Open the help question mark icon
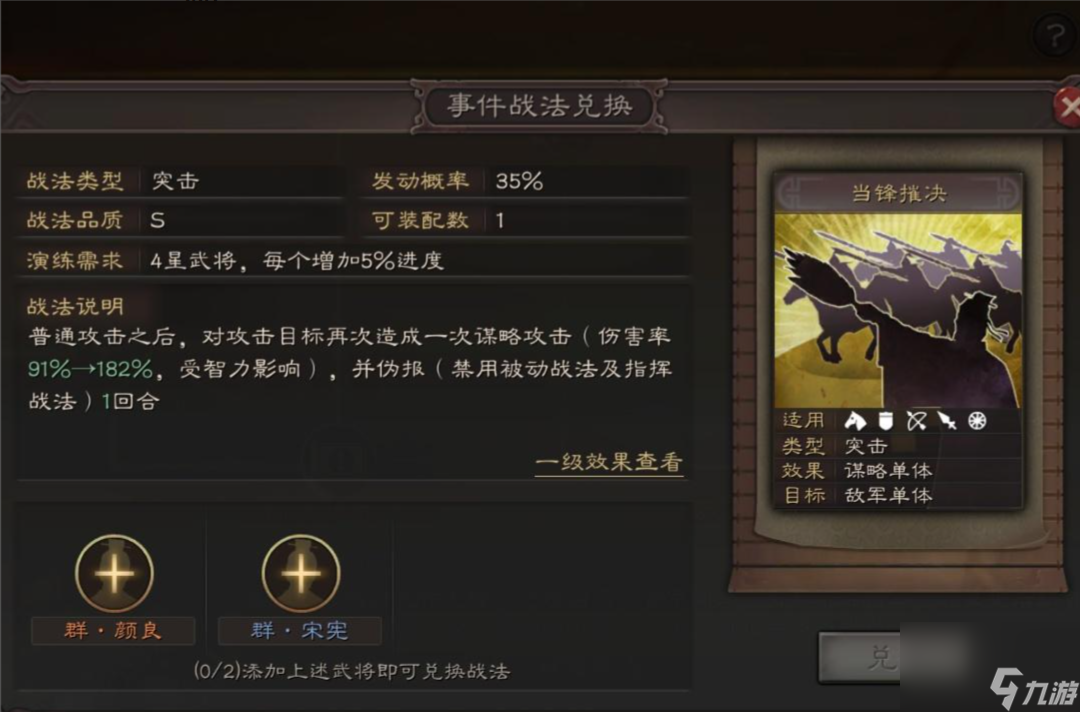This screenshot has height=712, width=1080. pyautogui.click(x=1055, y=35)
